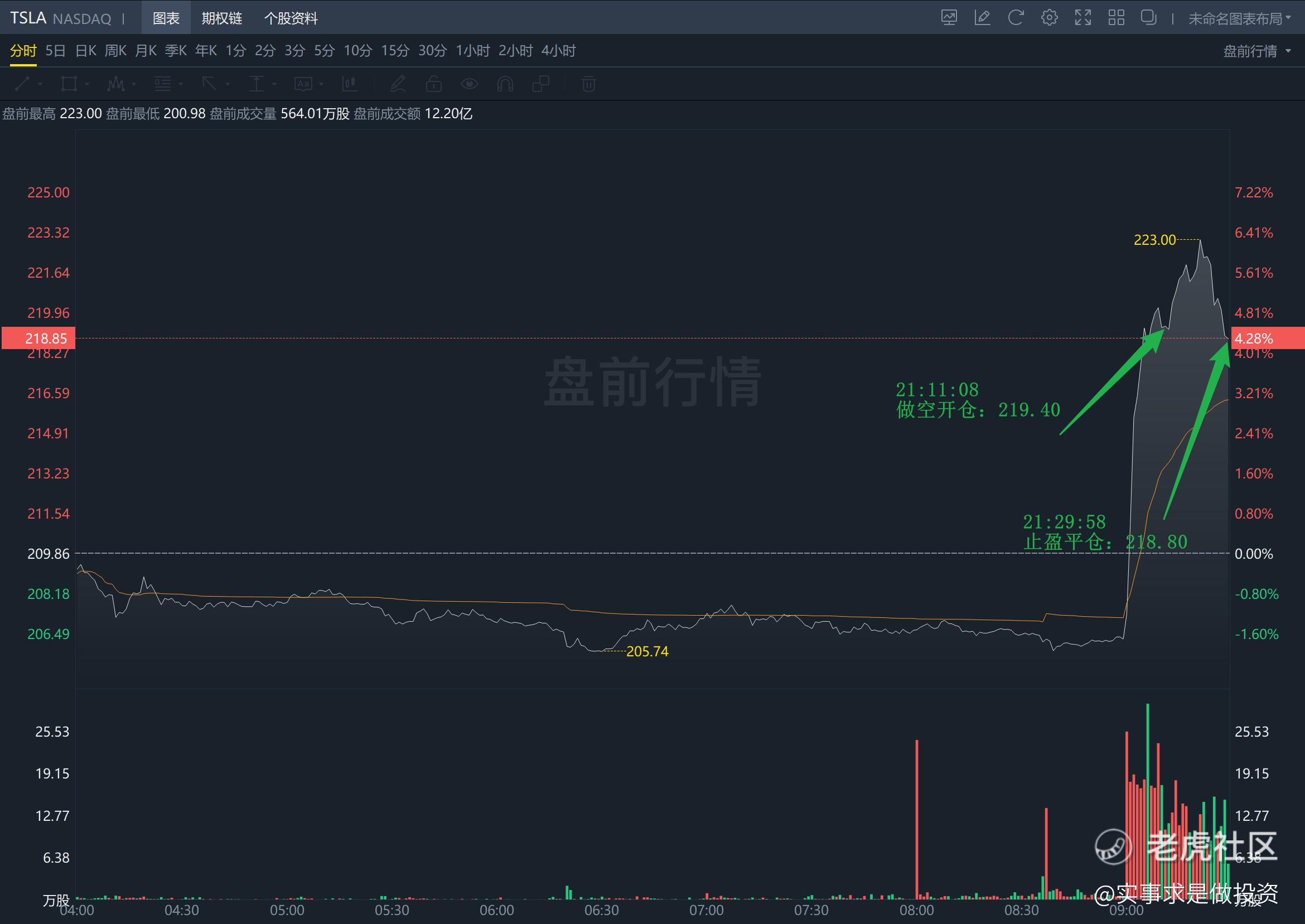The image size is (1305, 924).
Task: Expand the text tool dropdown arrow
Action: pyautogui.click(x=321, y=84)
